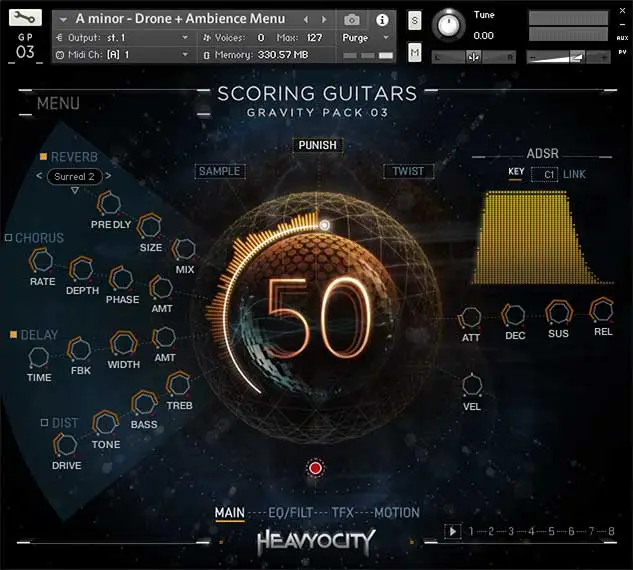
Task: Click the PUNISH button
Action: tap(317, 145)
